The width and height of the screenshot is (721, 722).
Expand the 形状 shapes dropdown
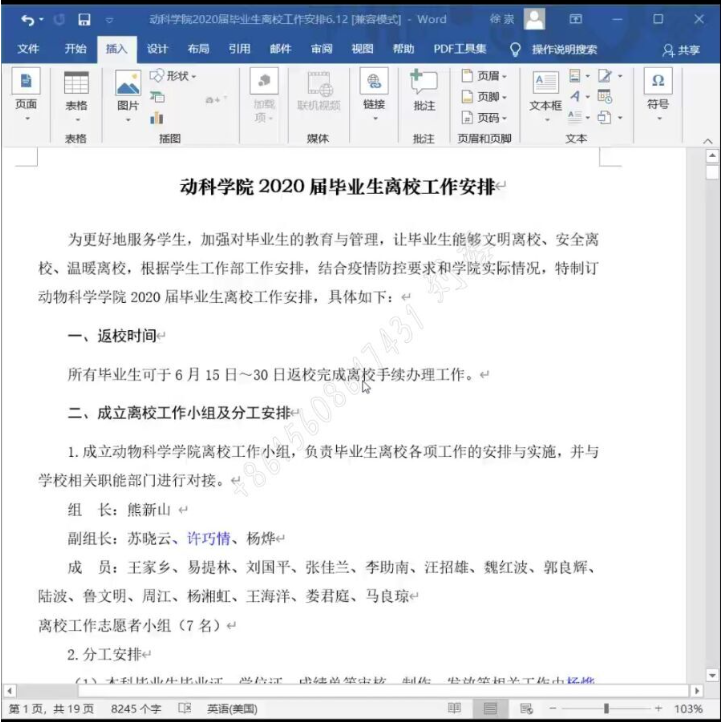(174, 76)
